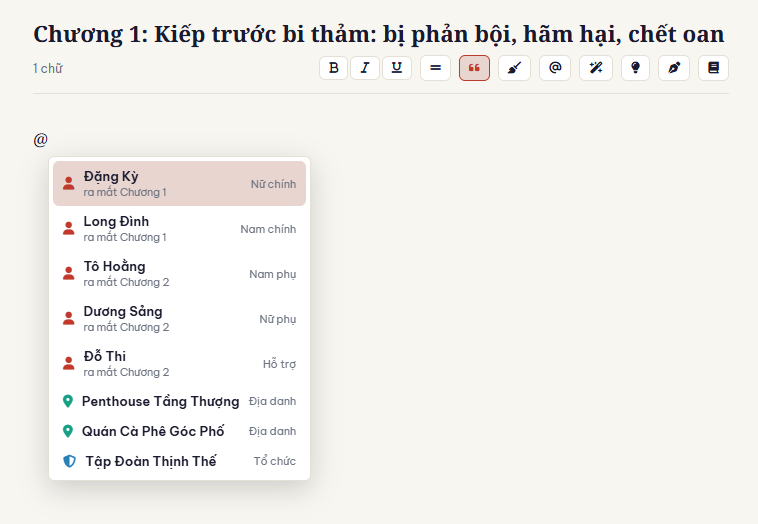This screenshot has width=758, height=524.
Task: Click the lightbulb ideas icon
Action: [635, 68]
